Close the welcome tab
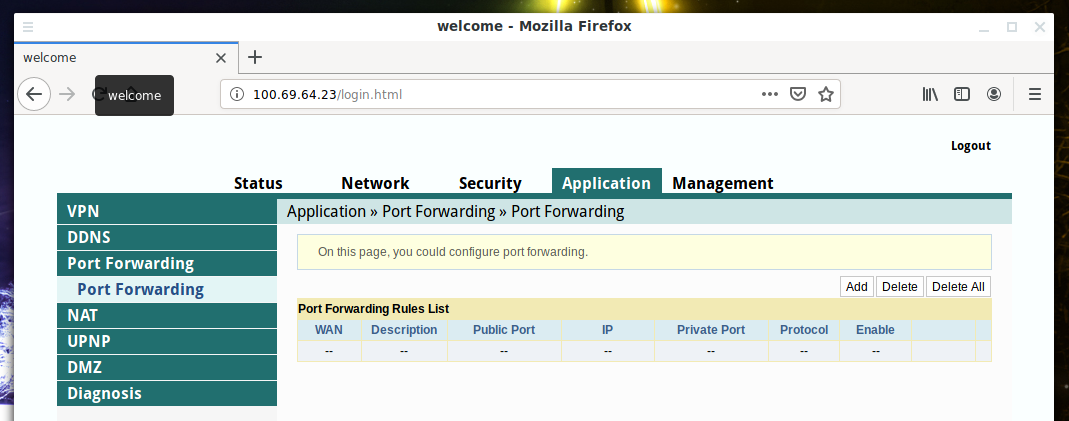The width and height of the screenshot is (1069, 421). point(221,58)
